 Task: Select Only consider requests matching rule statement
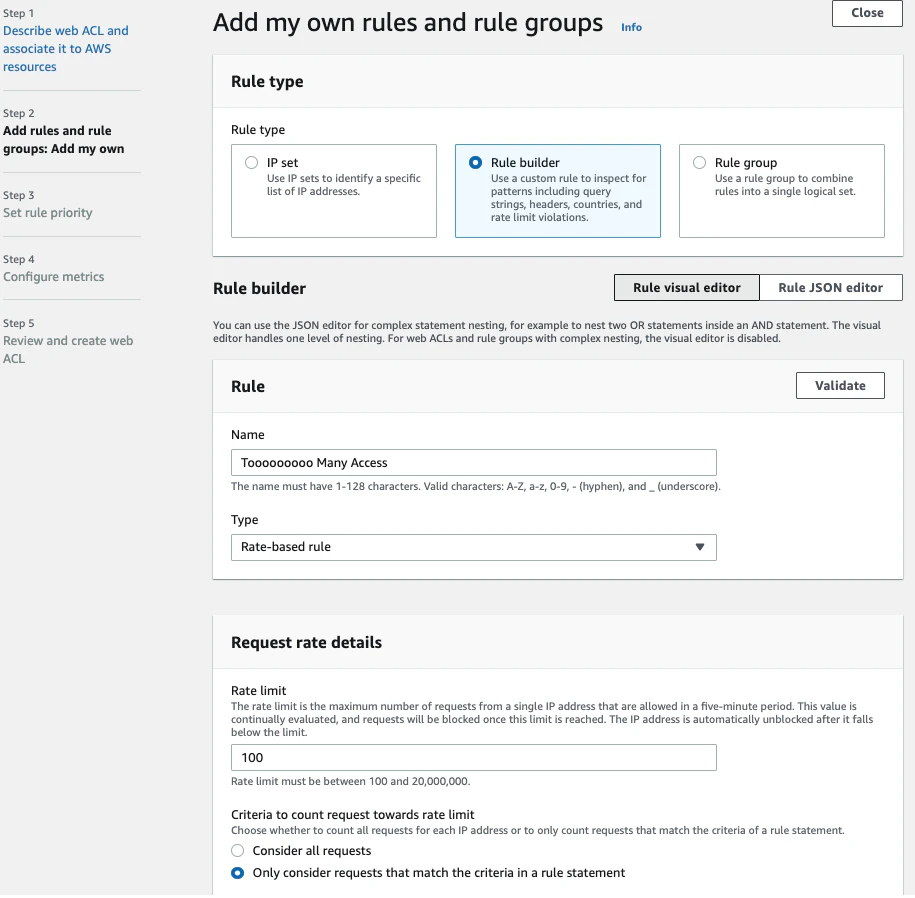pos(238,873)
